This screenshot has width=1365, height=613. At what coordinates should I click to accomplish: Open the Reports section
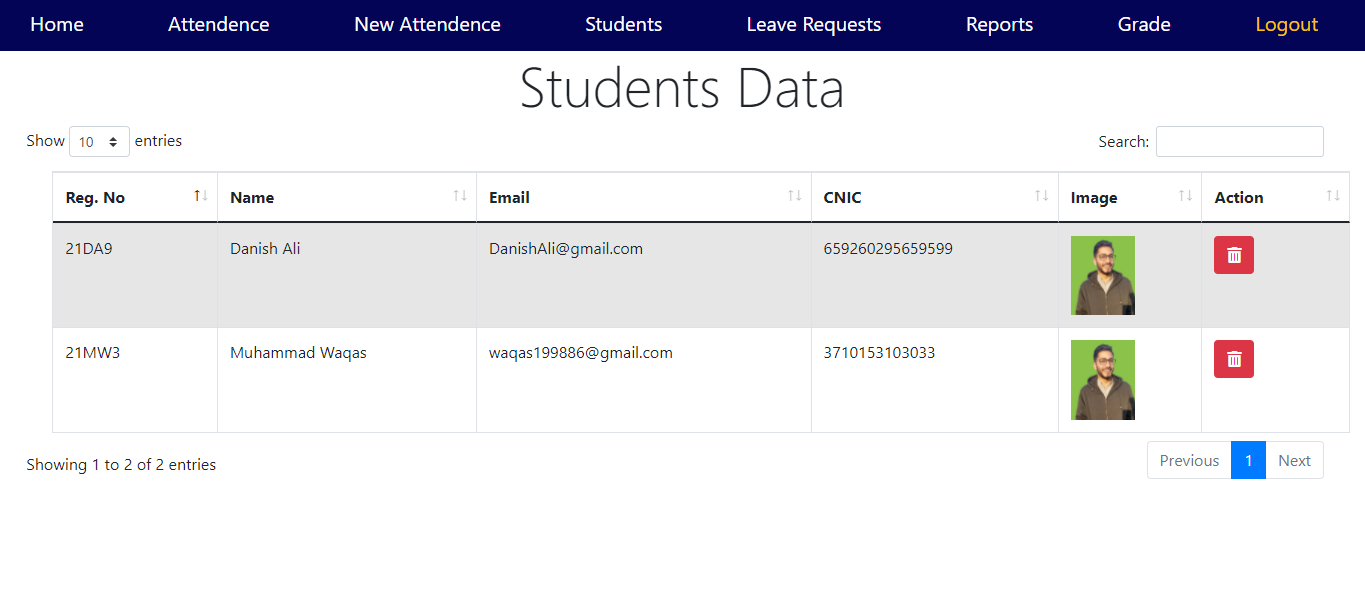[x=999, y=24]
